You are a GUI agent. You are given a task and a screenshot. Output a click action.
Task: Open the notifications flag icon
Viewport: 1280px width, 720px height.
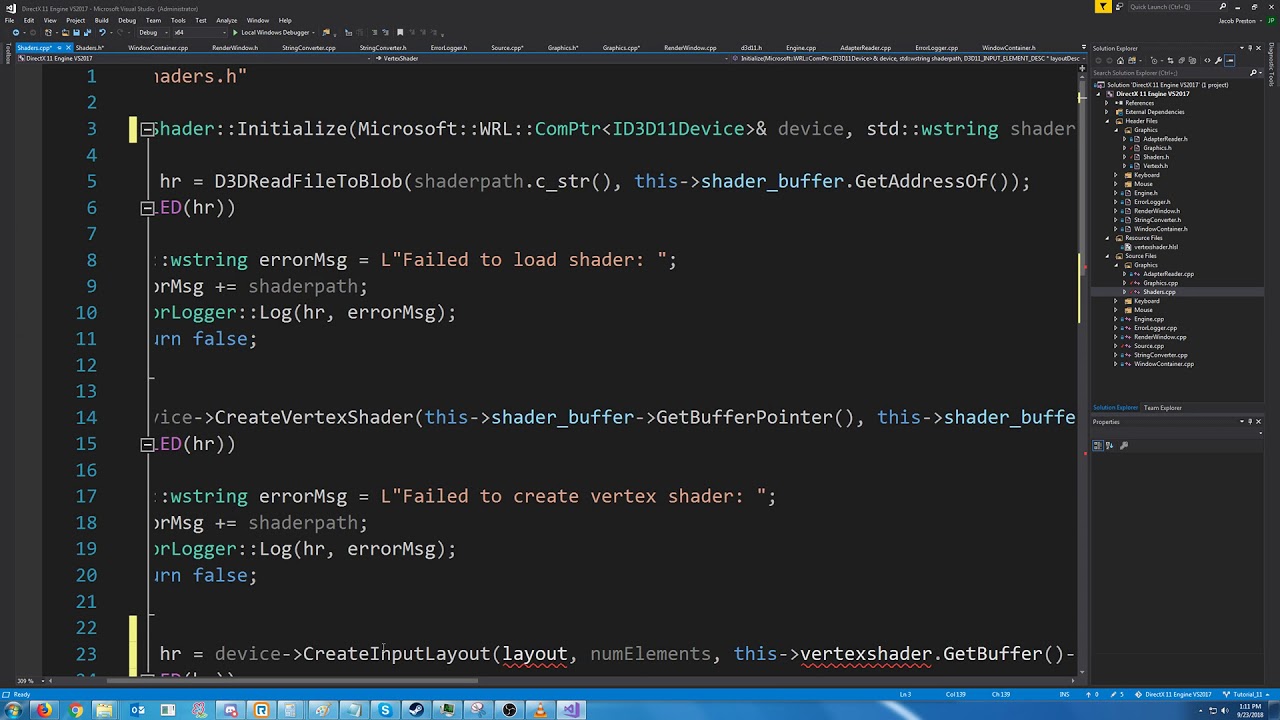pyautogui.click(x=1103, y=7)
